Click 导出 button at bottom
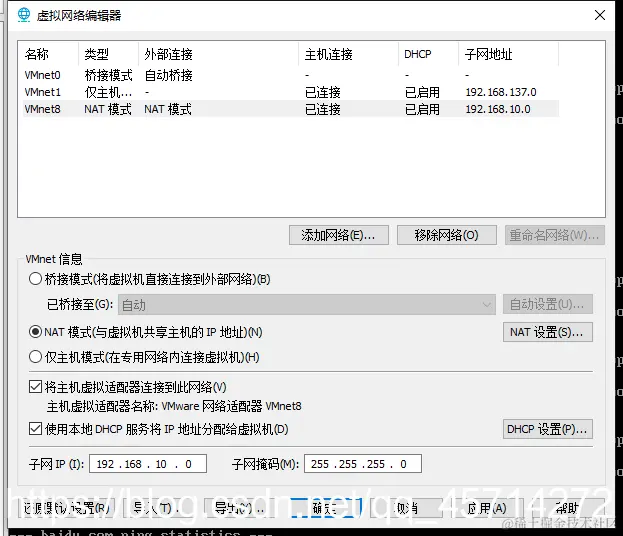Image resolution: width=623 pixels, height=536 pixels. pyautogui.click(x=239, y=508)
